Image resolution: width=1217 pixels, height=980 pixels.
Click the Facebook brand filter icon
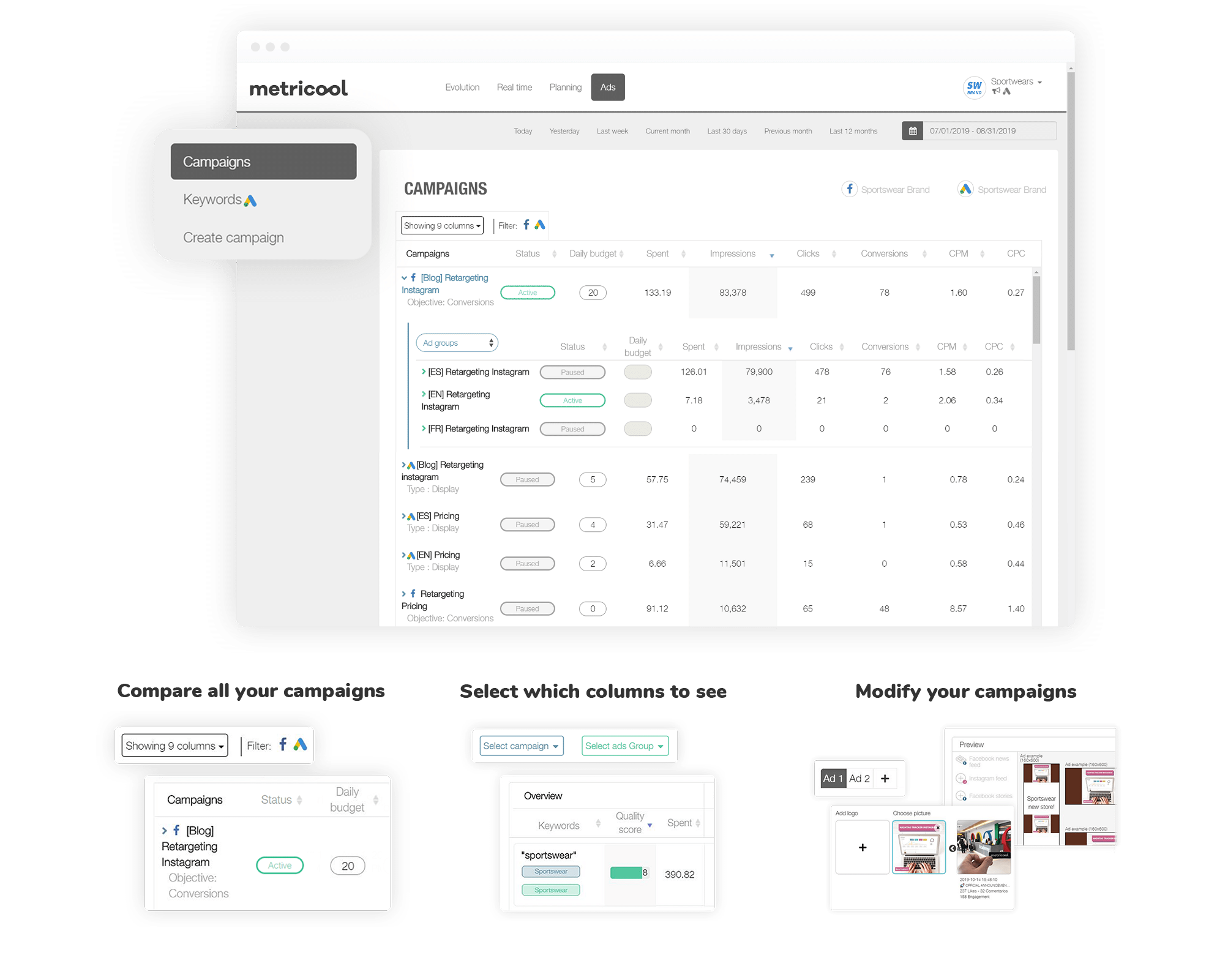coord(527,225)
